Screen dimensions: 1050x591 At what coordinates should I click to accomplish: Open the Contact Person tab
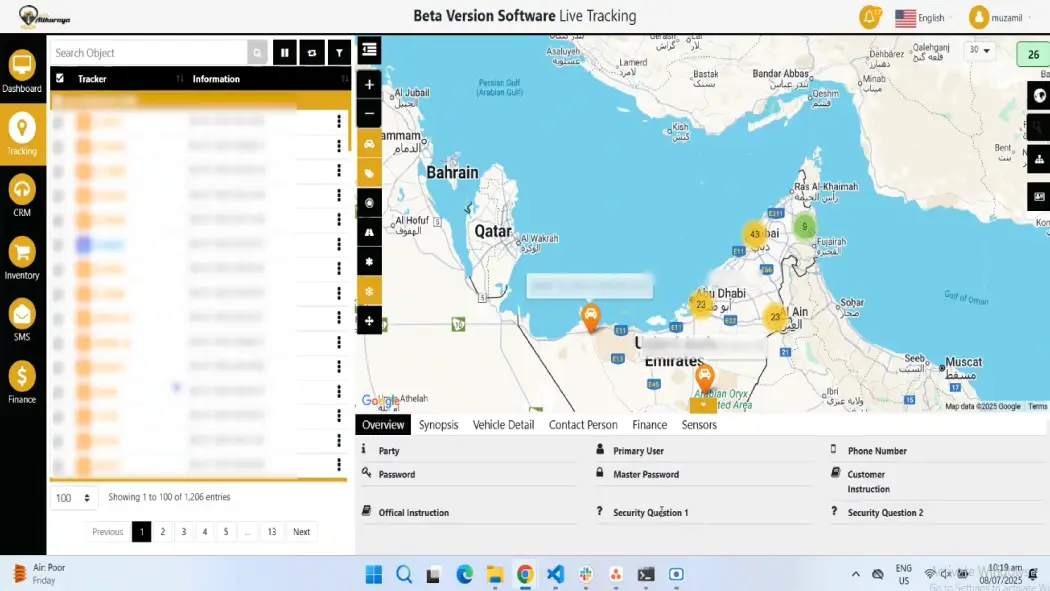583,425
